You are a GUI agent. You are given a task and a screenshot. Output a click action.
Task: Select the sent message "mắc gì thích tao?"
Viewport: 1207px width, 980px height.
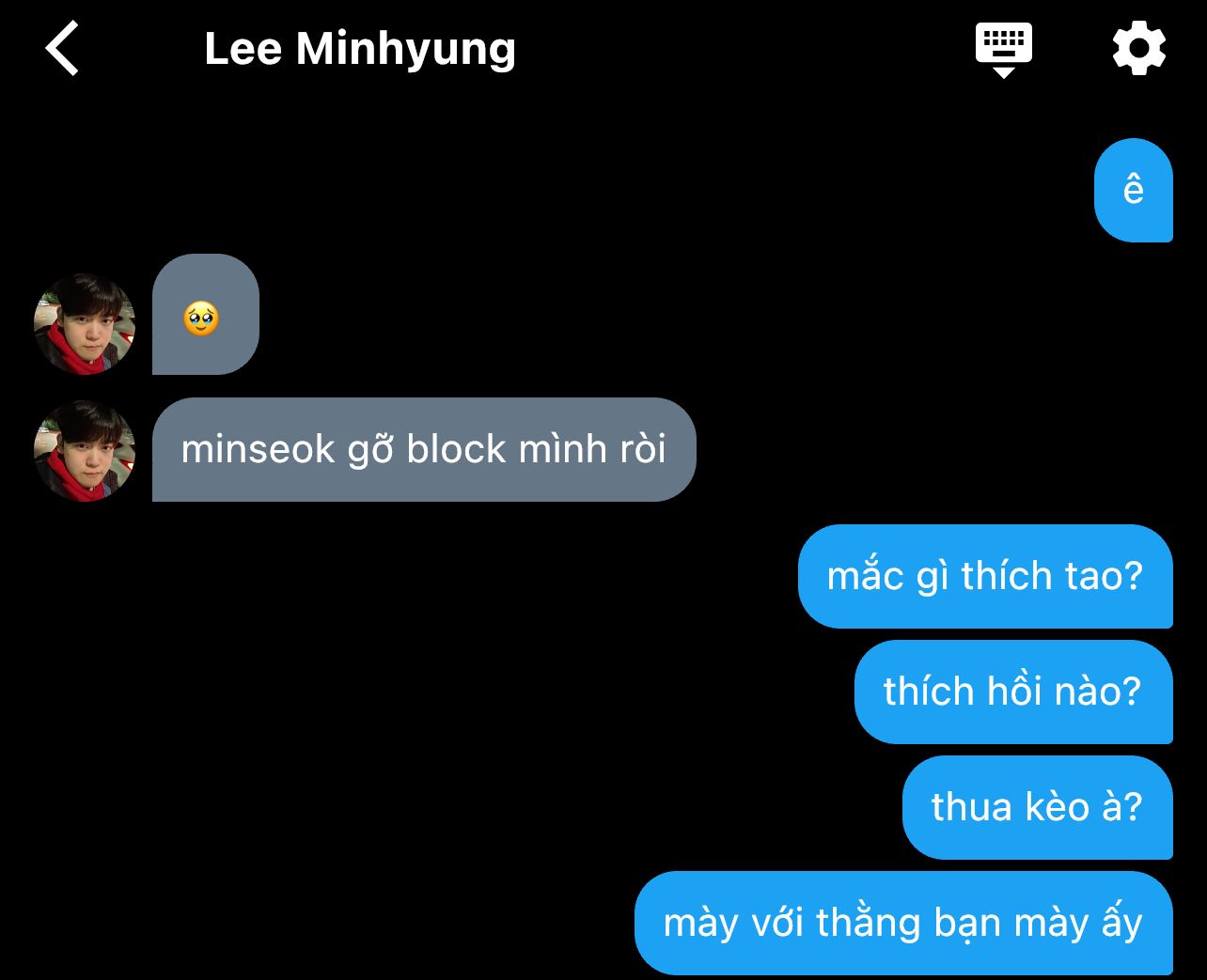tap(985, 576)
